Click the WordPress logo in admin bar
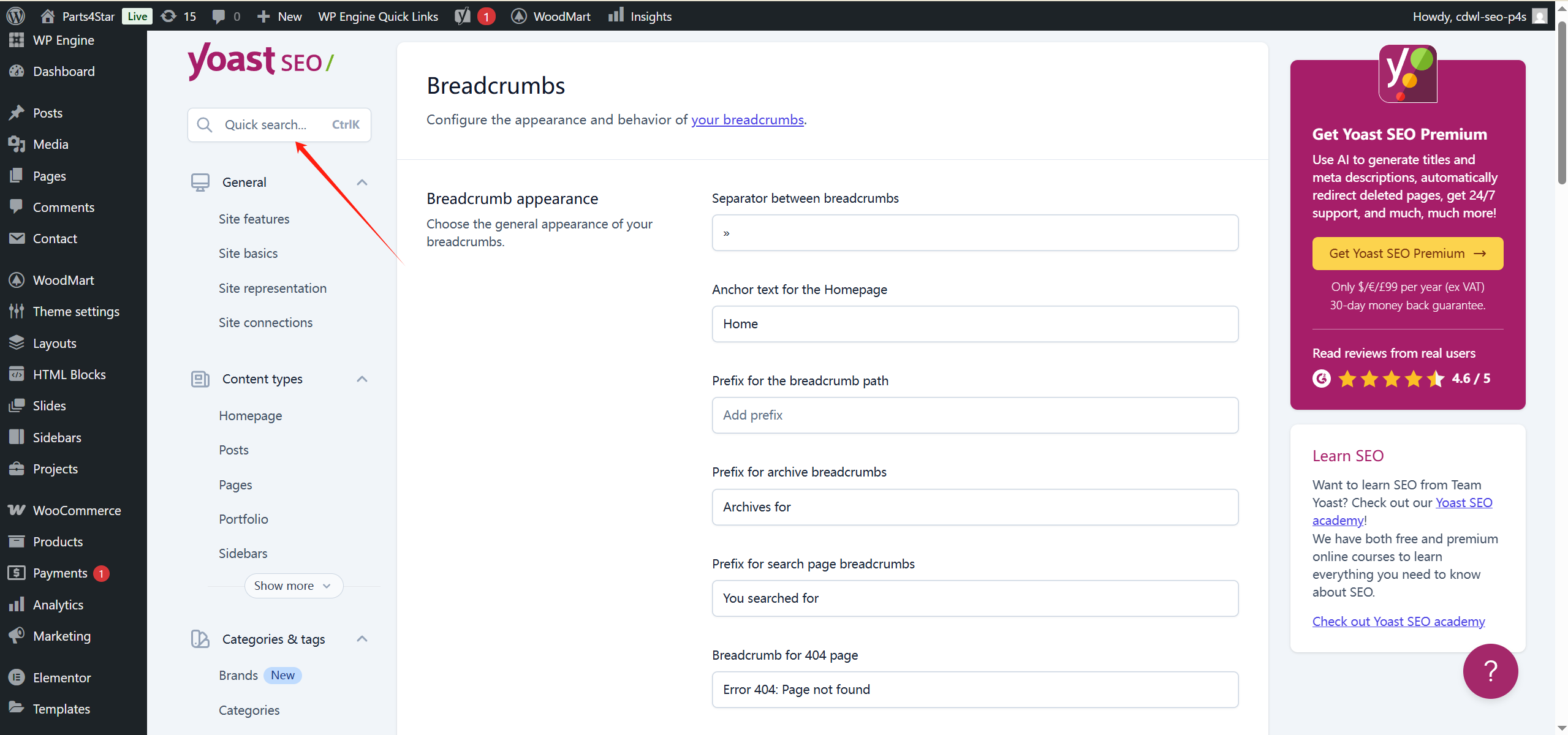This screenshot has width=1568, height=735. point(15,16)
